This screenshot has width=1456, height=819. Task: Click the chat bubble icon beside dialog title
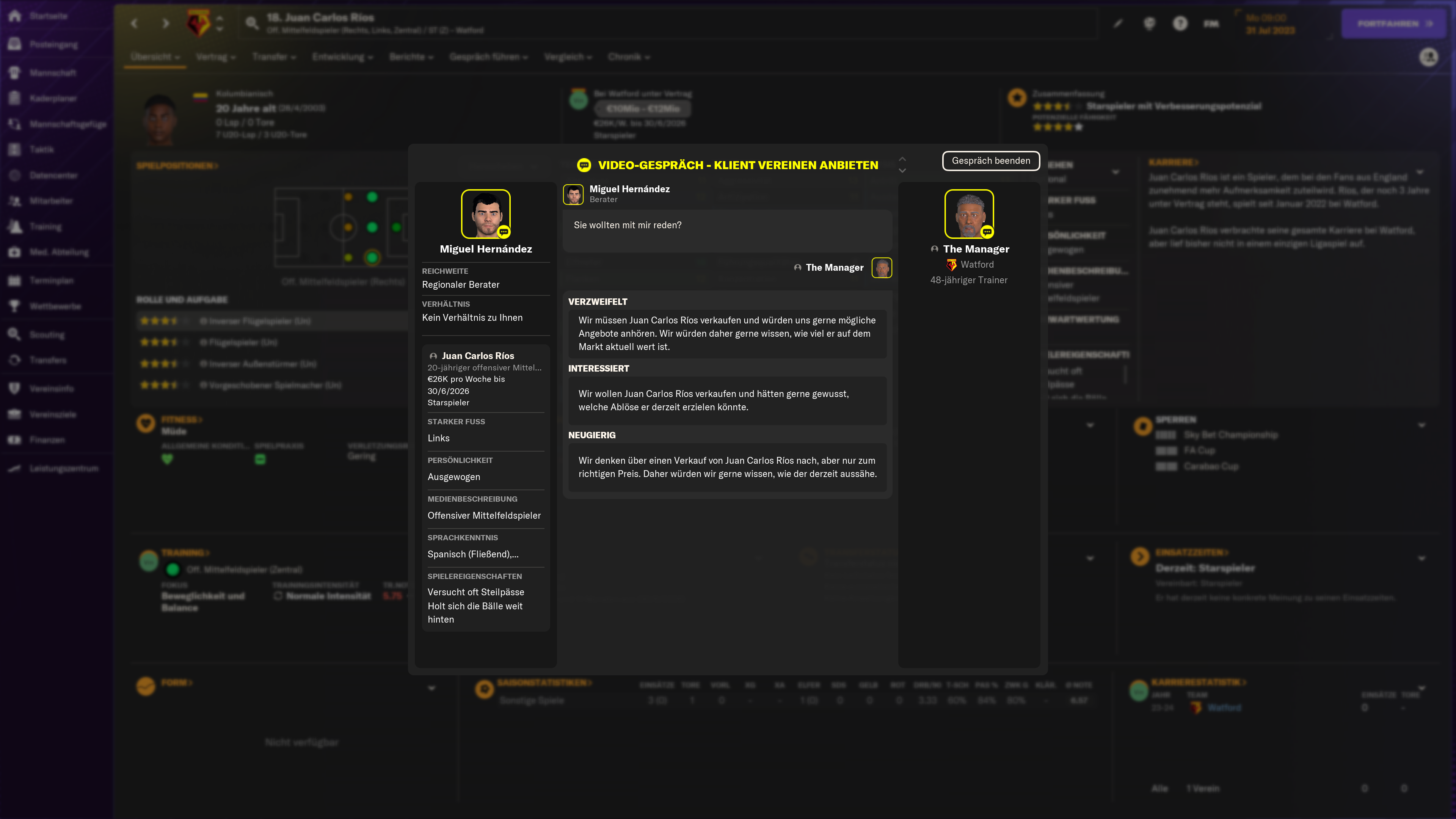584,165
